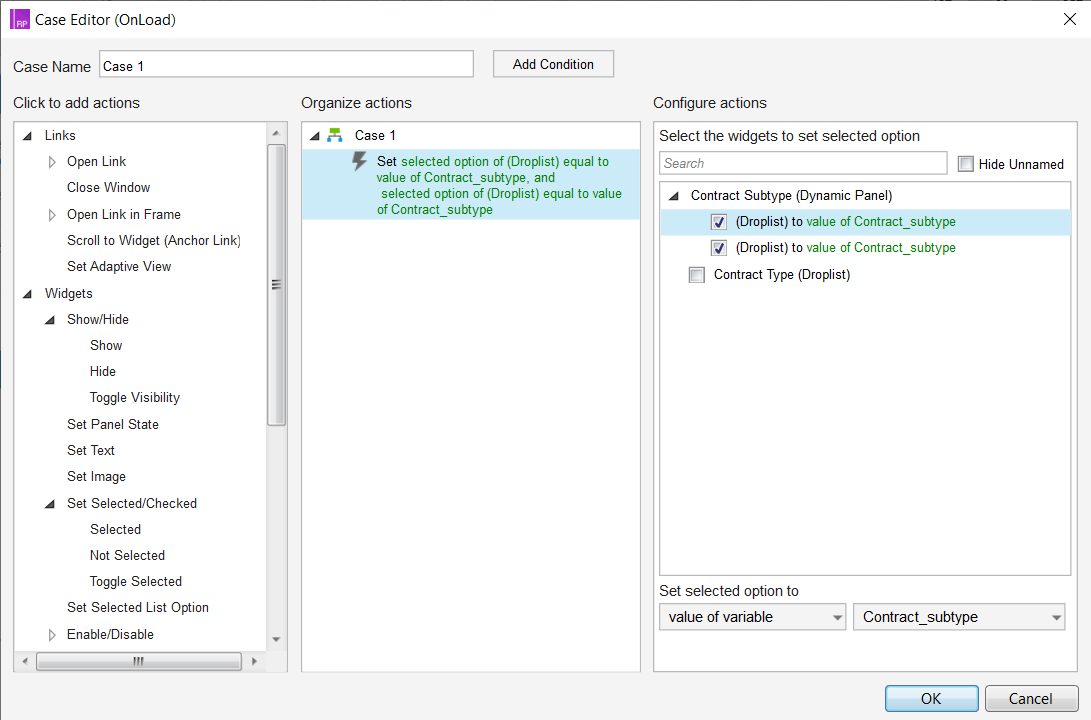1091x720 pixels.
Task: Add the Show action
Action: pos(106,345)
